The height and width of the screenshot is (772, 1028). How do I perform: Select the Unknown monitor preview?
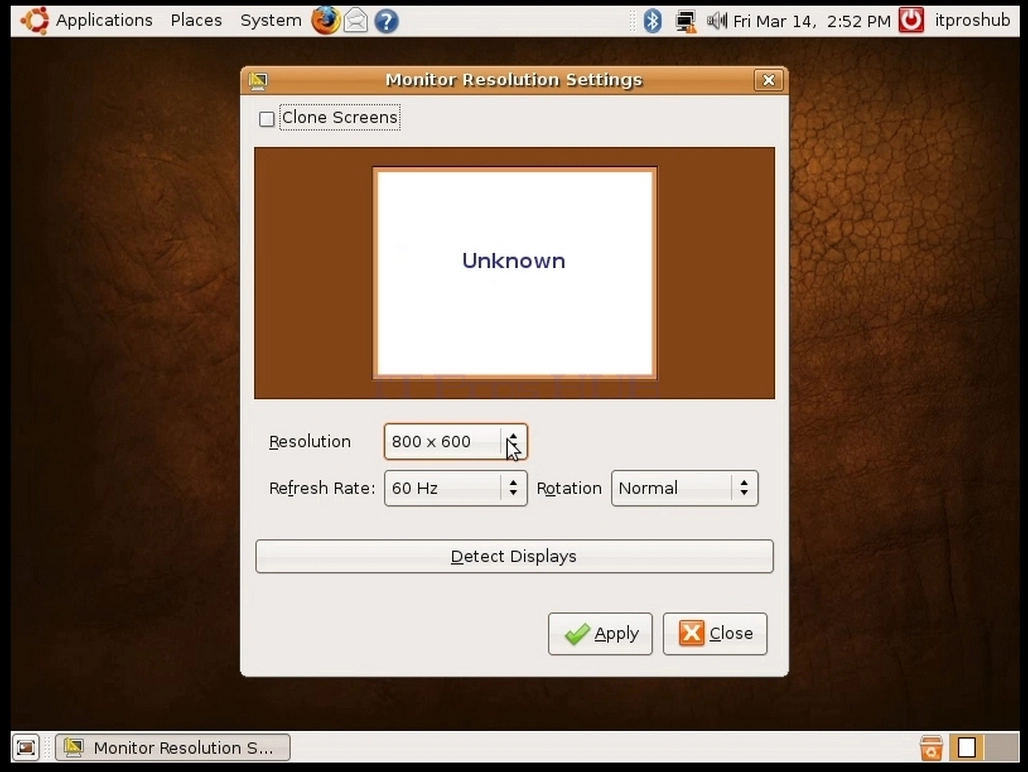pyautogui.click(x=515, y=273)
